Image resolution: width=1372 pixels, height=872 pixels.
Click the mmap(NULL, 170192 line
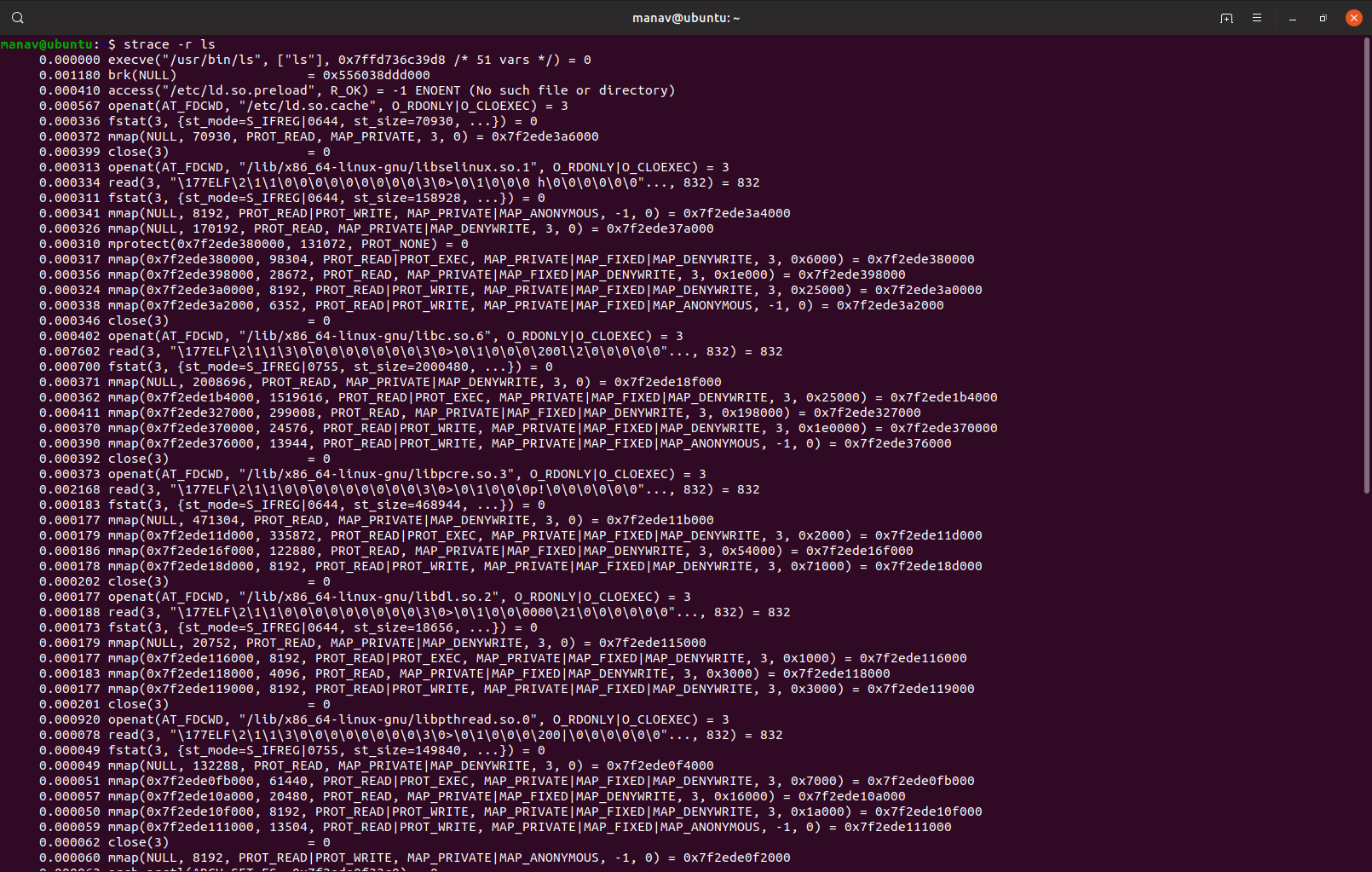point(377,228)
